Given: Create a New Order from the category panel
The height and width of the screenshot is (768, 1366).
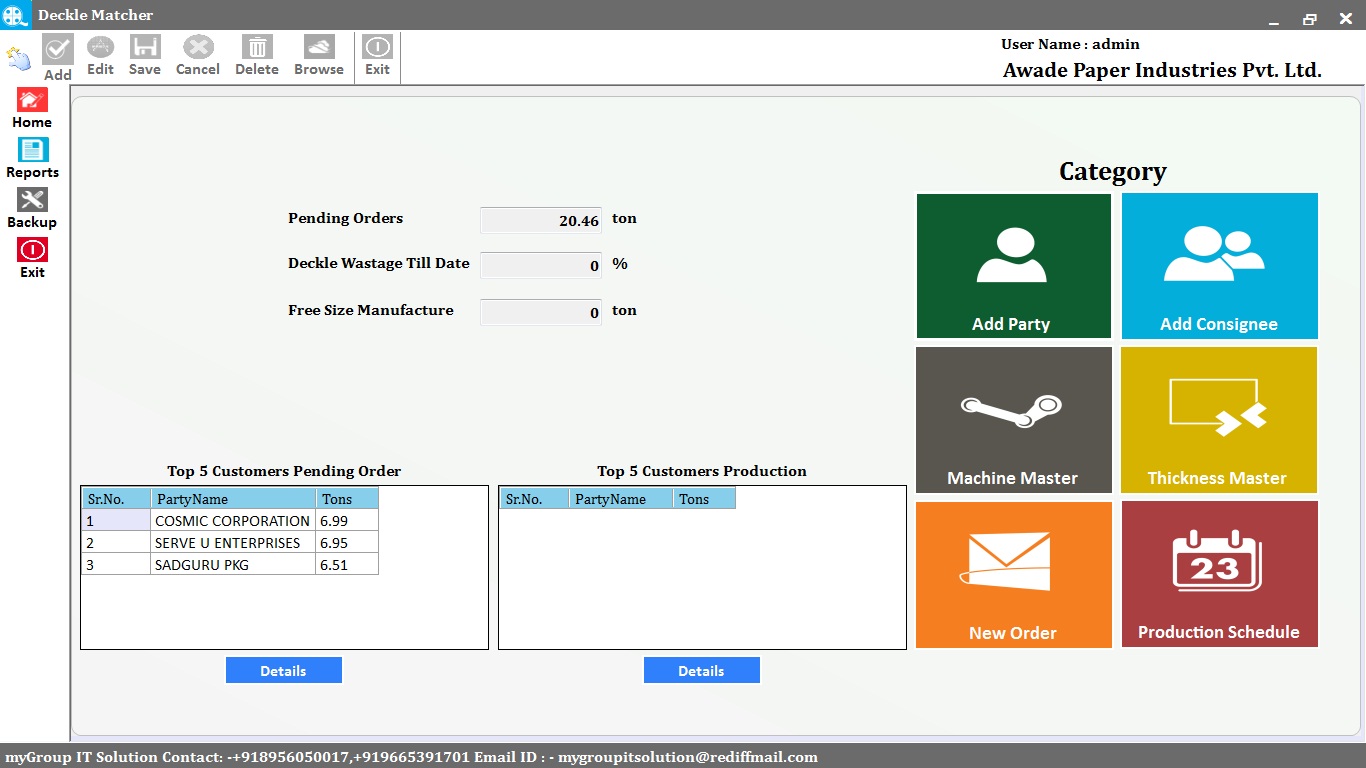Looking at the screenshot, I should point(1013,573).
